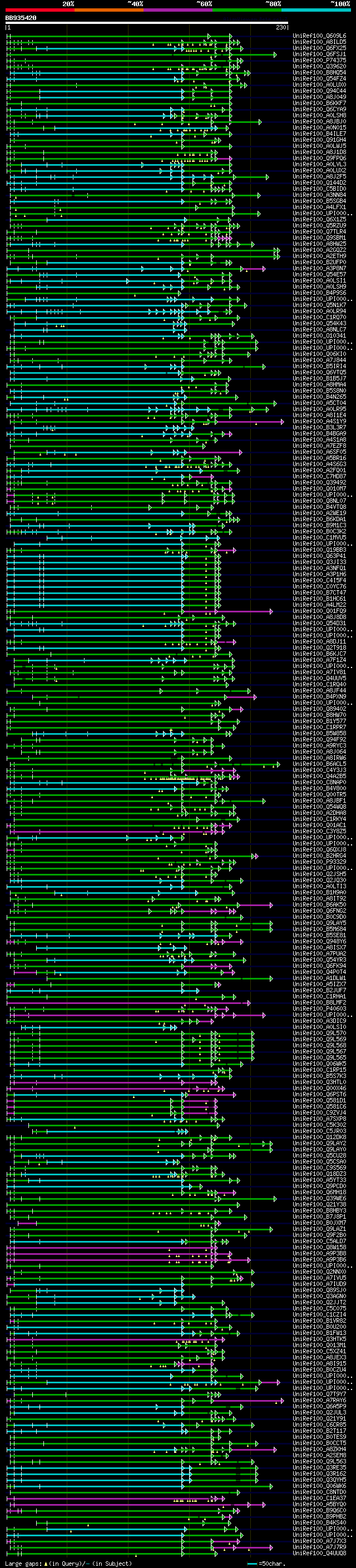Select the UniRef100_Q5RZU9 row label
The image size is (356, 1568).
pos(319,225)
